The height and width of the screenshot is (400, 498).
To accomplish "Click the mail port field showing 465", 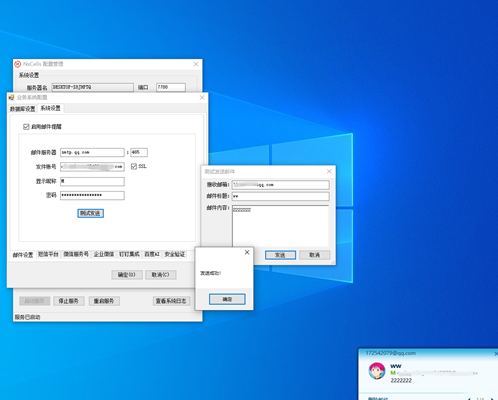I will [x=139, y=152].
